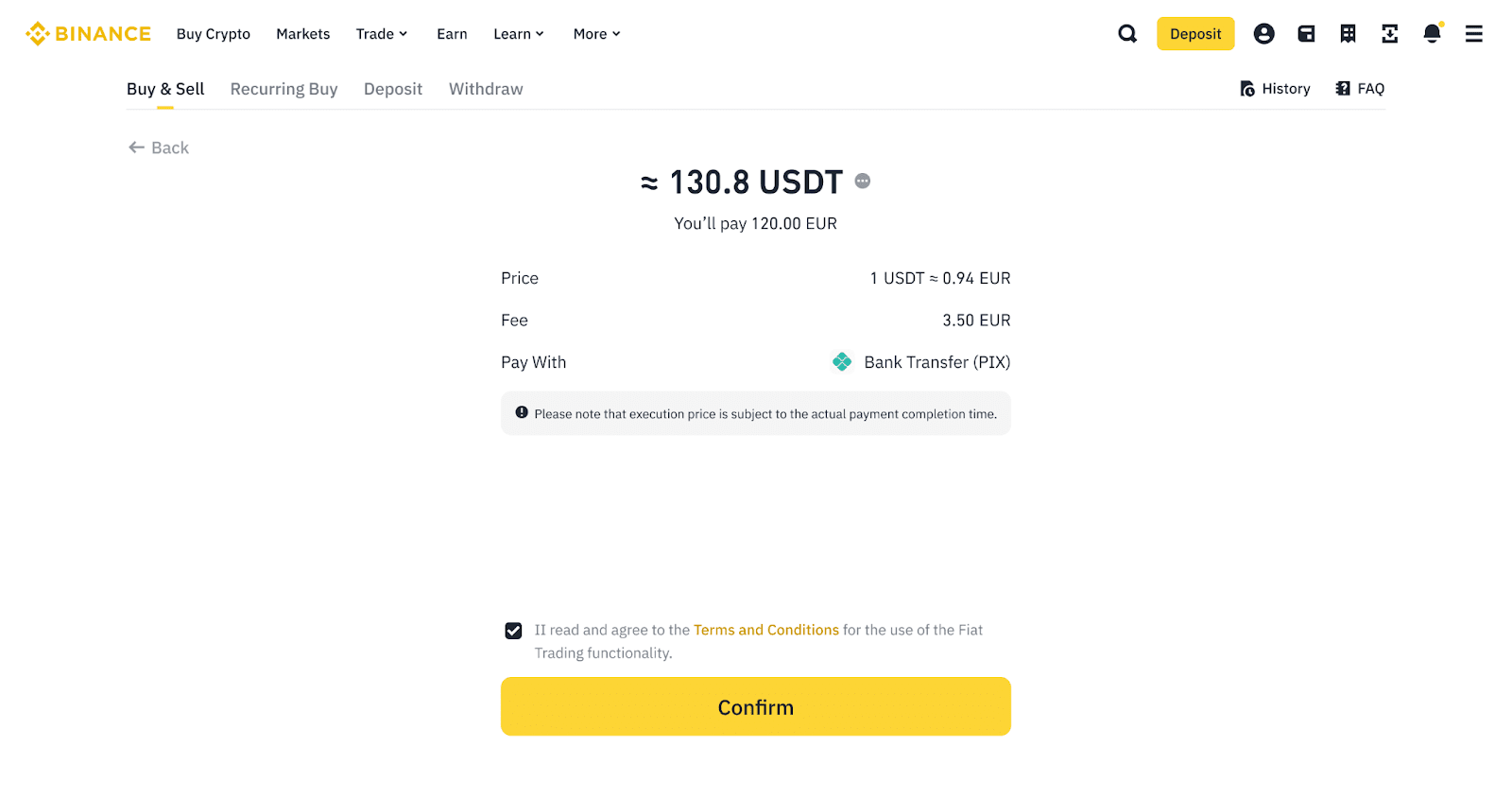
Task: Switch to the Withdraw tab
Action: pyautogui.click(x=486, y=89)
